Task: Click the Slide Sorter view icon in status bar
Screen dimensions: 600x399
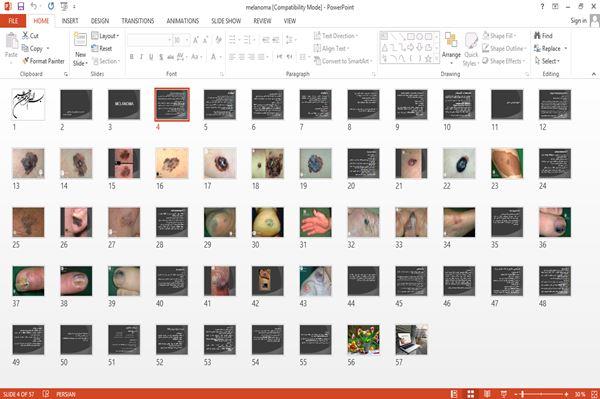Action: pyautogui.click(x=471, y=394)
